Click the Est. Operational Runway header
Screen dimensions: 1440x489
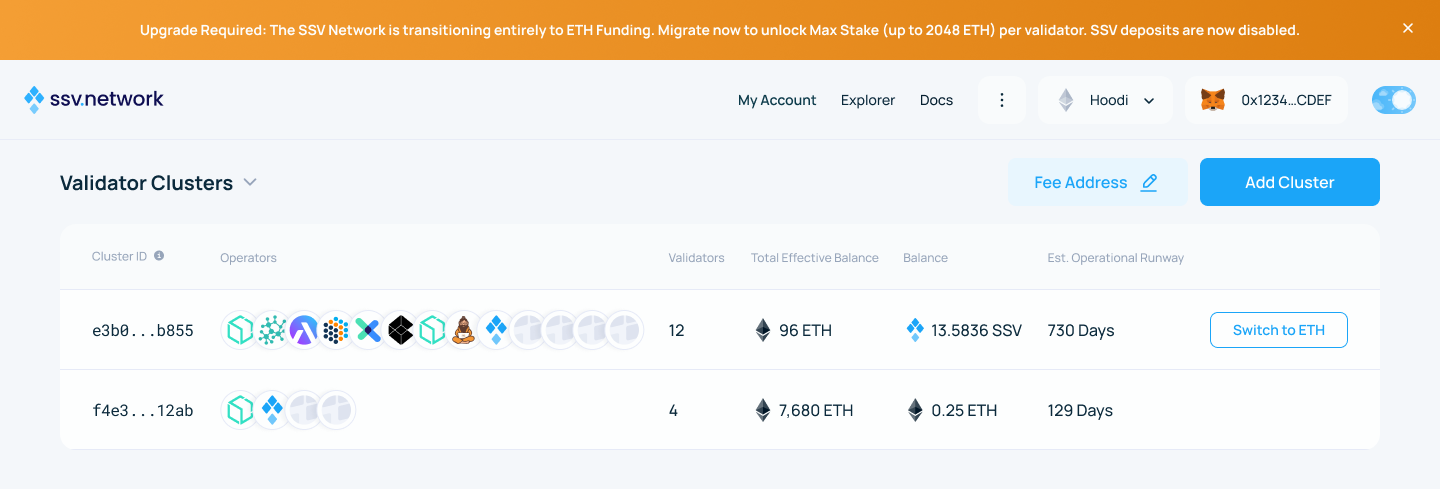pyautogui.click(x=1116, y=258)
